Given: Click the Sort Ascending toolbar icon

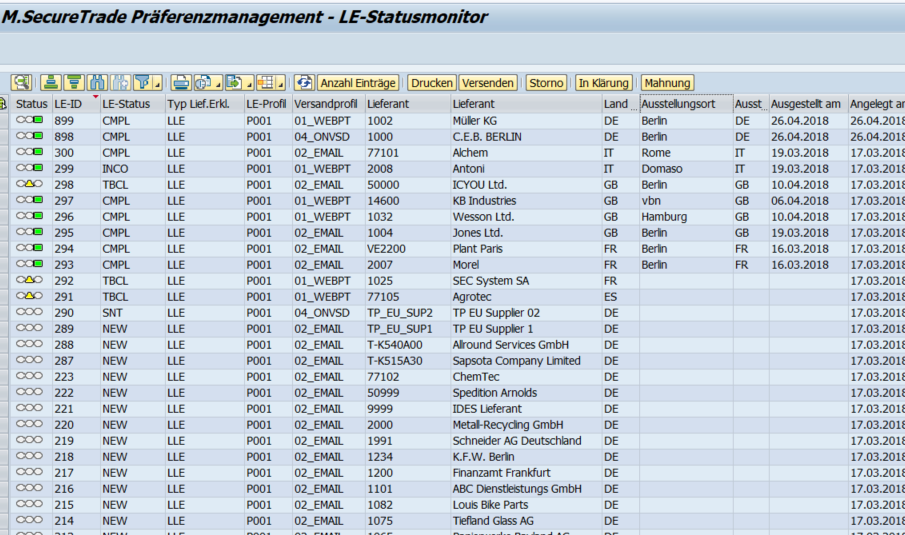Looking at the screenshot, I should pos(52,83).
